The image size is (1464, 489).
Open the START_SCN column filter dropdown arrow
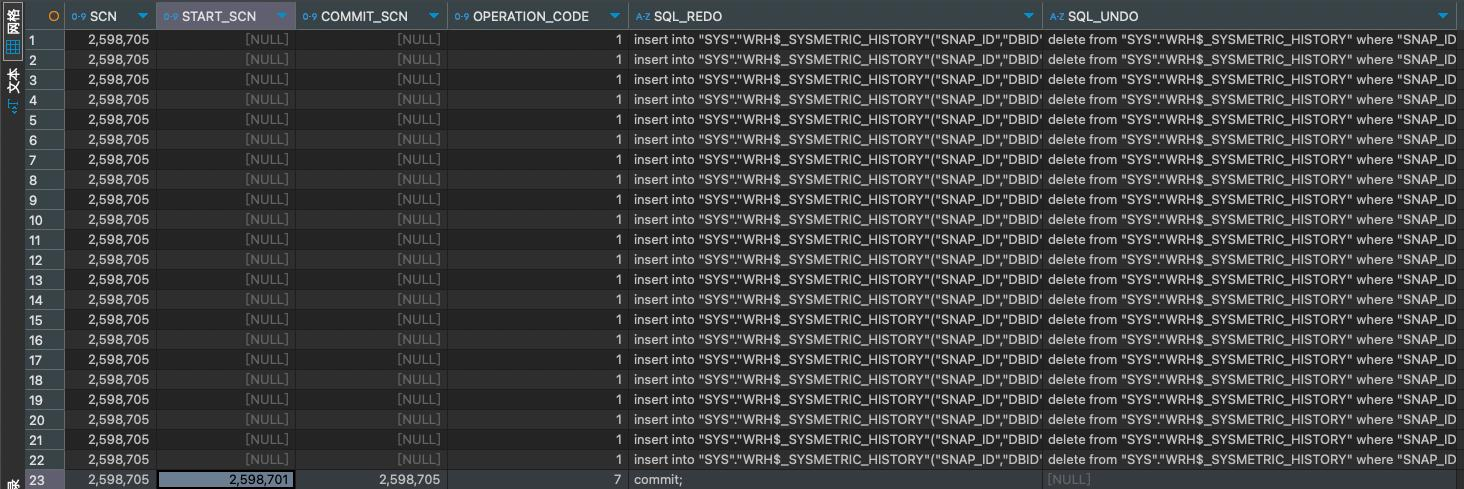(283, 16)
